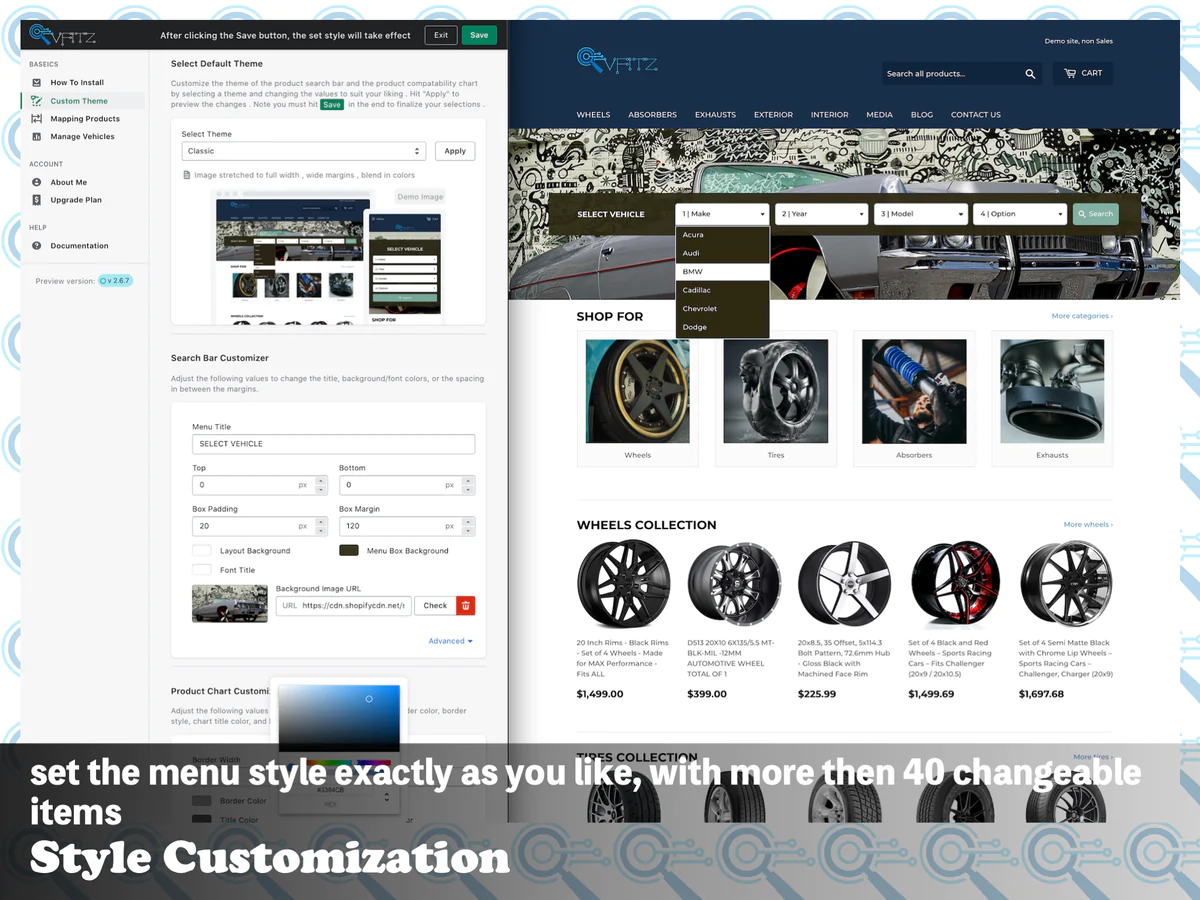
Task: Choose Acura from the Make list
Action: (x=722, y=235)
